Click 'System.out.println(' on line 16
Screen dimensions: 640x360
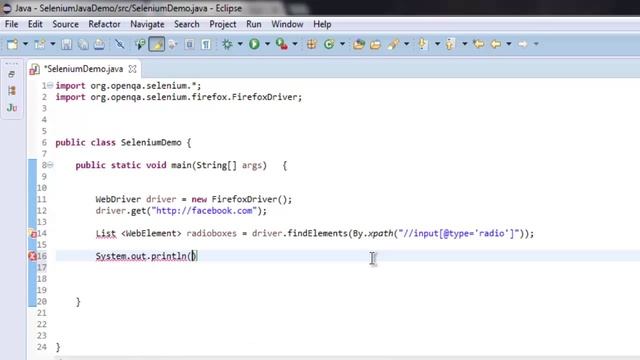point(144,256)
